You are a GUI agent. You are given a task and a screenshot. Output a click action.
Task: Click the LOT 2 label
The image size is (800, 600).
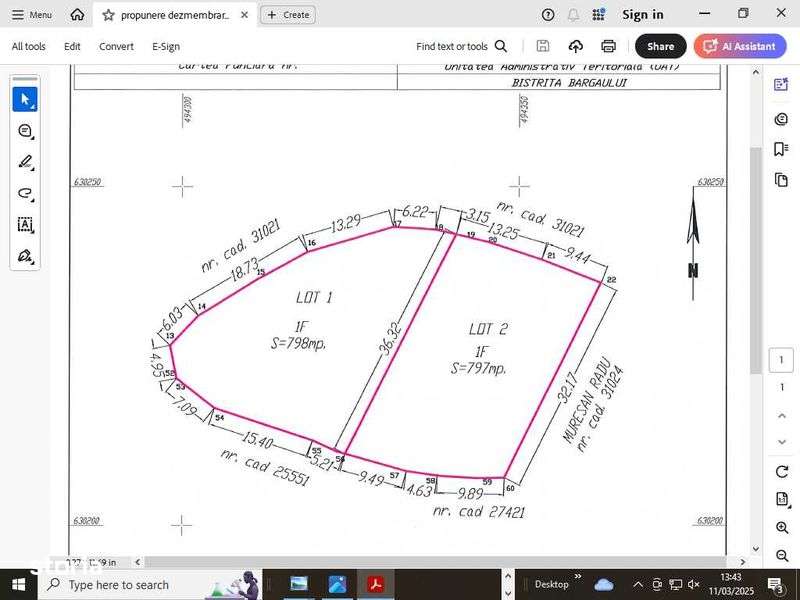coord(488,329)
